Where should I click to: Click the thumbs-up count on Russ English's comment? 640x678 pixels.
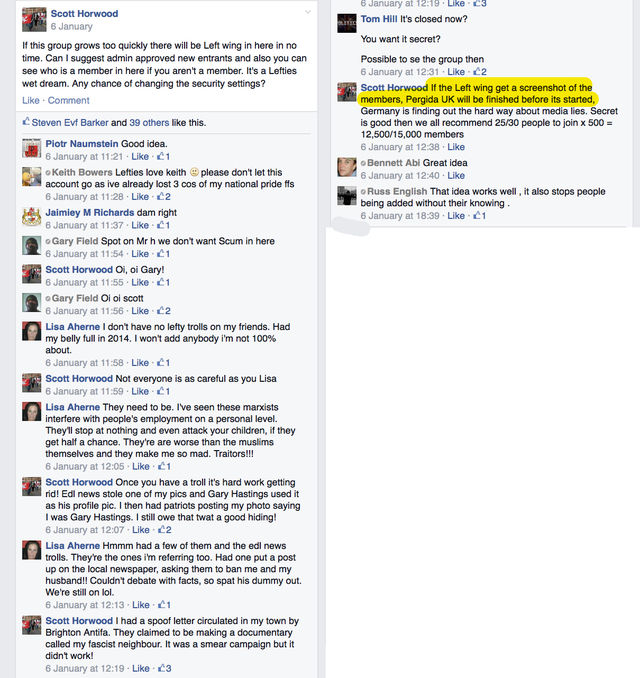pos(479,215)
